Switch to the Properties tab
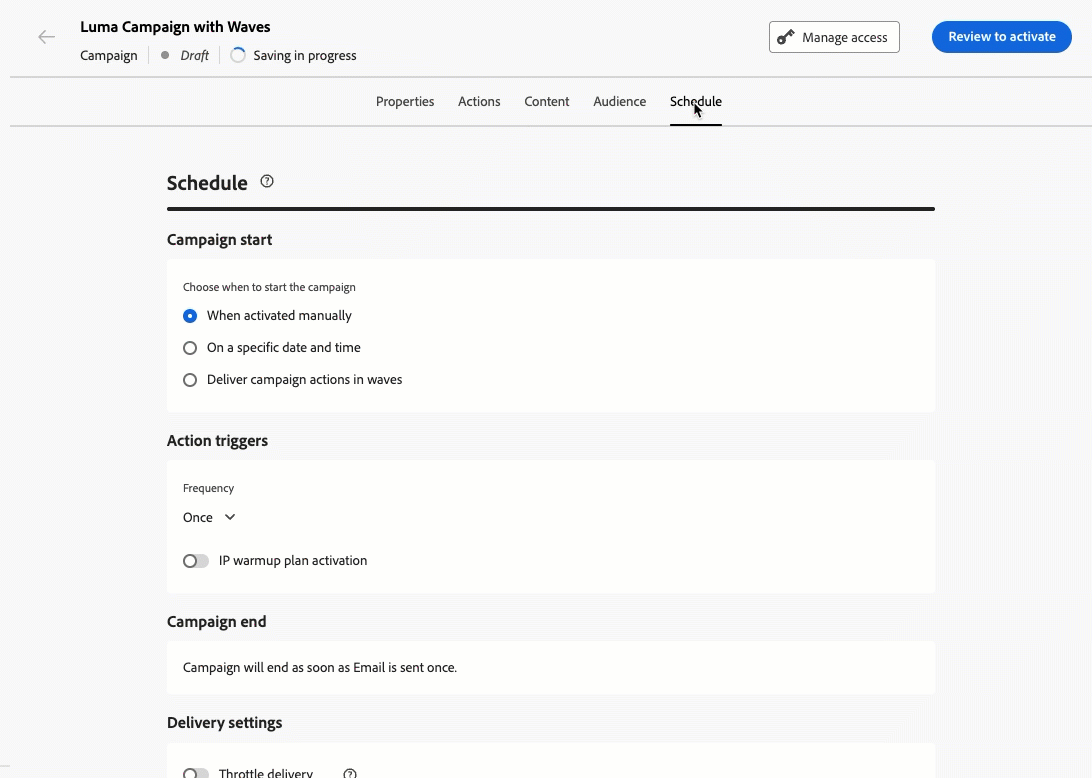Screen dimensions: 1092x778 pos(405,101)
